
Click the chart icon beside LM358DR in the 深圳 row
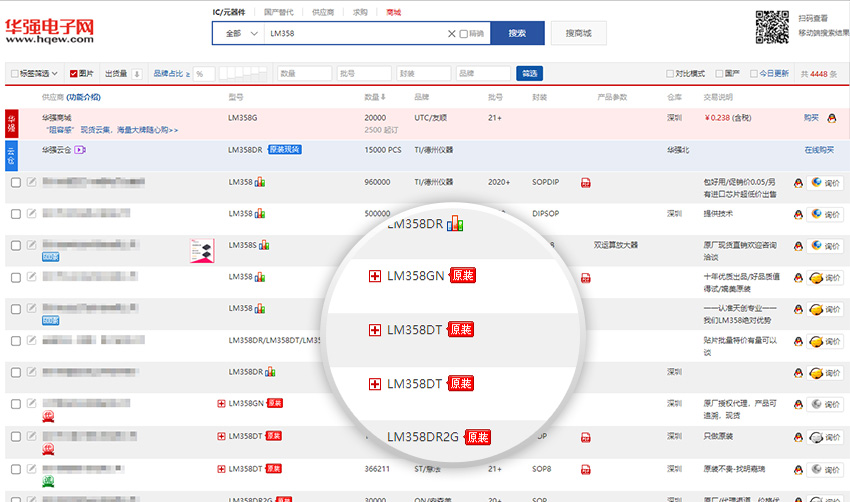[270, 372]
